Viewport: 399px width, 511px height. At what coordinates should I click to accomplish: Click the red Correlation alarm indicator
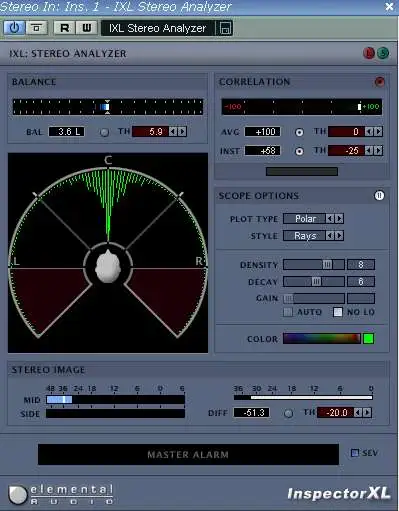pyautogui.click(x=379, y=82)
